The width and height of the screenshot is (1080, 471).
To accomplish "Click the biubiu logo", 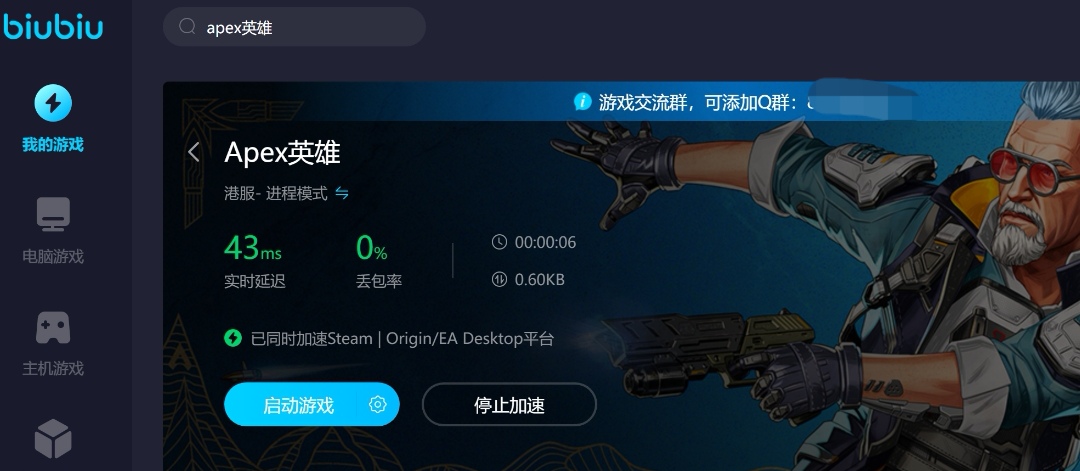I will click(52, 27).
